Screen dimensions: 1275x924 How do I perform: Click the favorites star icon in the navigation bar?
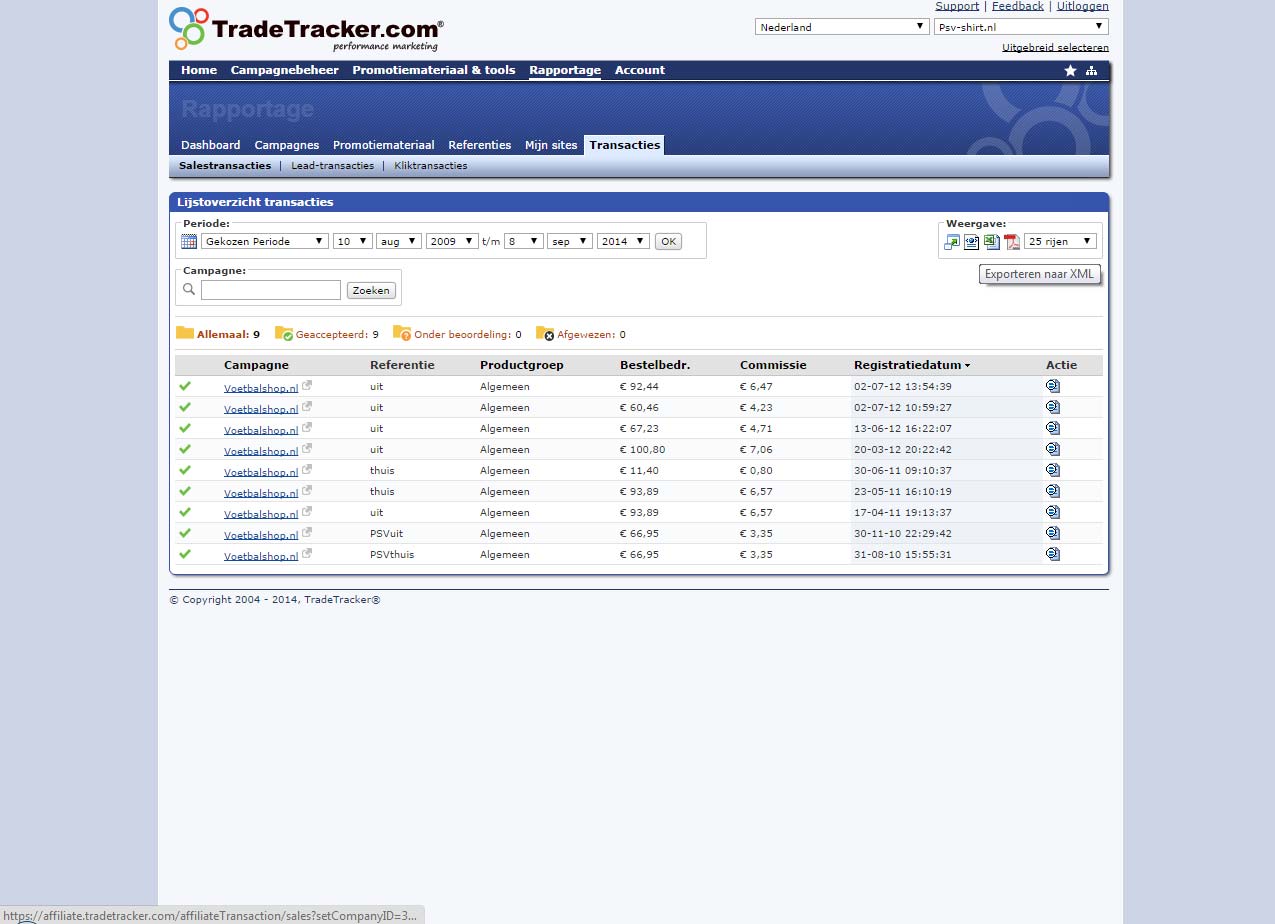(1070, 71)
